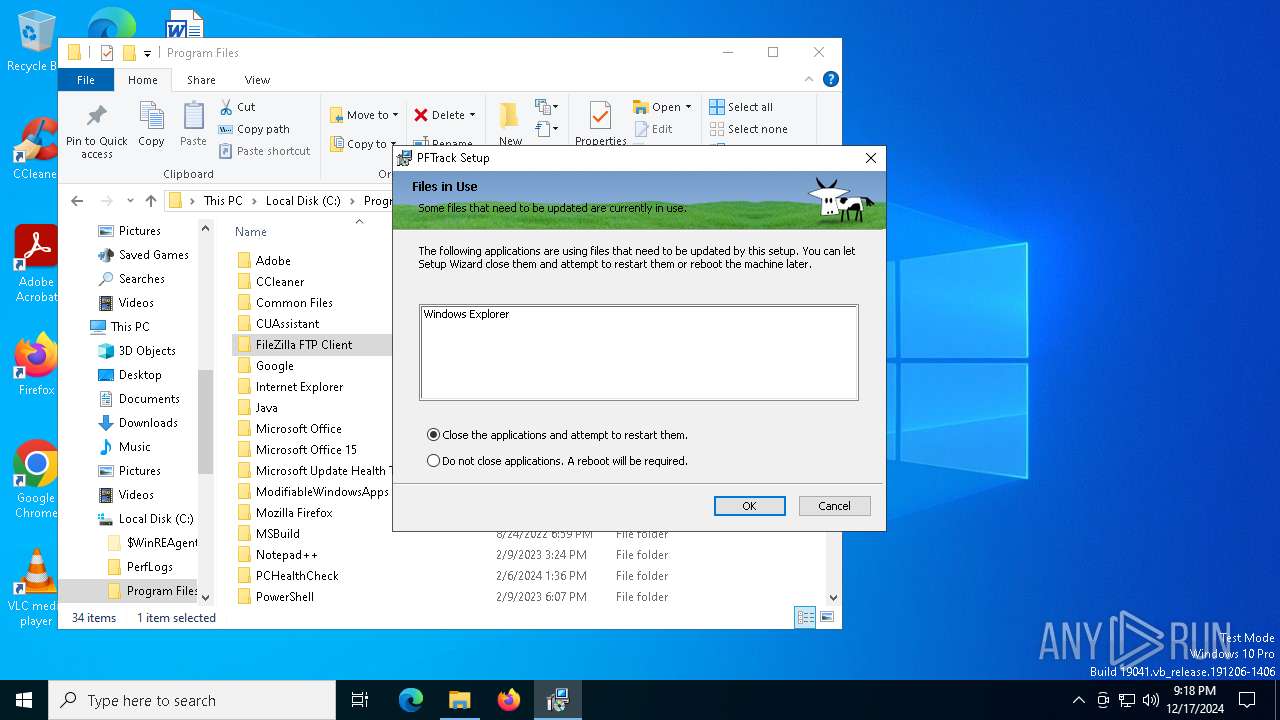Show hidden system tray icons
This screenshot has width=1280, height=720.
(1078, 700)
